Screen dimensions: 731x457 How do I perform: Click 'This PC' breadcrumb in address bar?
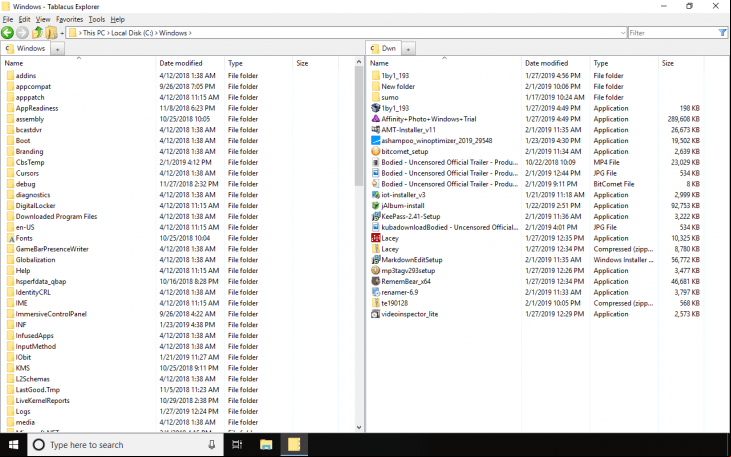[94, 33]
